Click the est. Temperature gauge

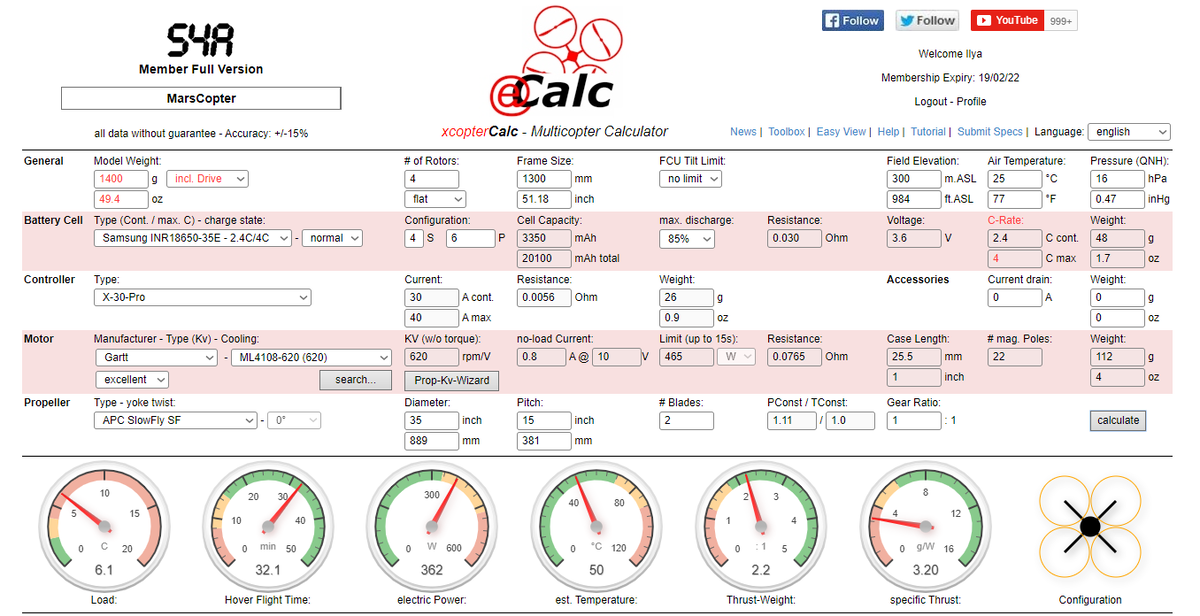[x=596, y=525]
